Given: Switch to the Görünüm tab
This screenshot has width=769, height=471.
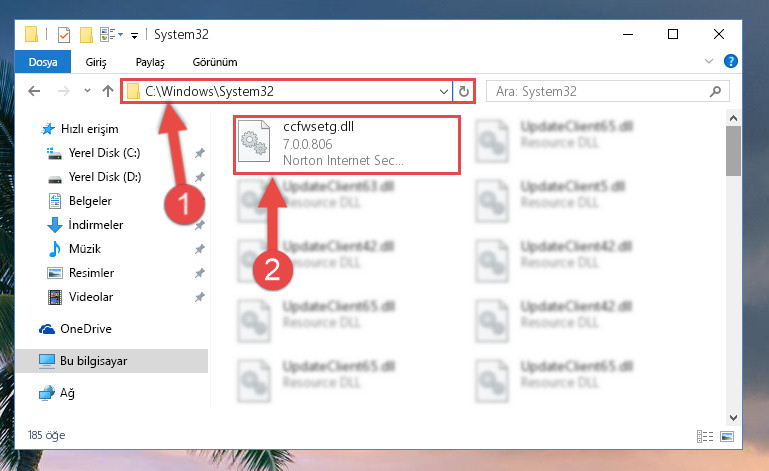Looking at the screenshot, I should coord(215,62).
